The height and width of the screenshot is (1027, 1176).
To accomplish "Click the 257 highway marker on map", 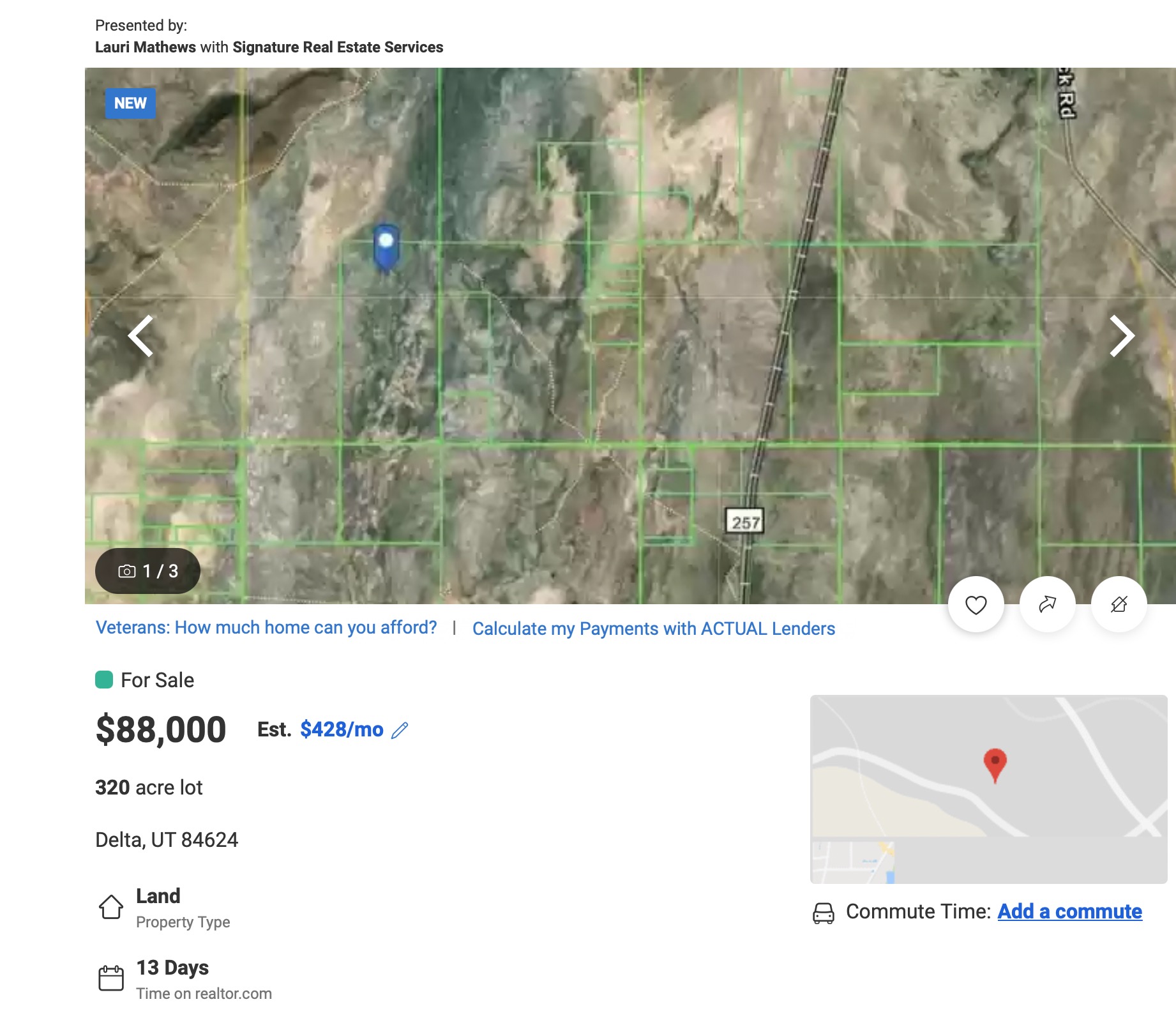I will coord(745,521).
